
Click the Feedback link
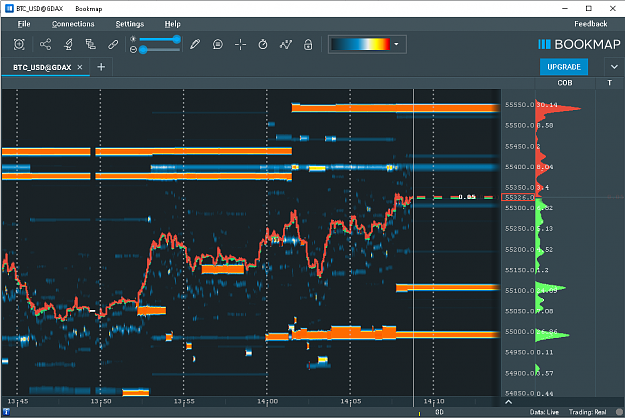pyautogui.click(x=591, y=24)
